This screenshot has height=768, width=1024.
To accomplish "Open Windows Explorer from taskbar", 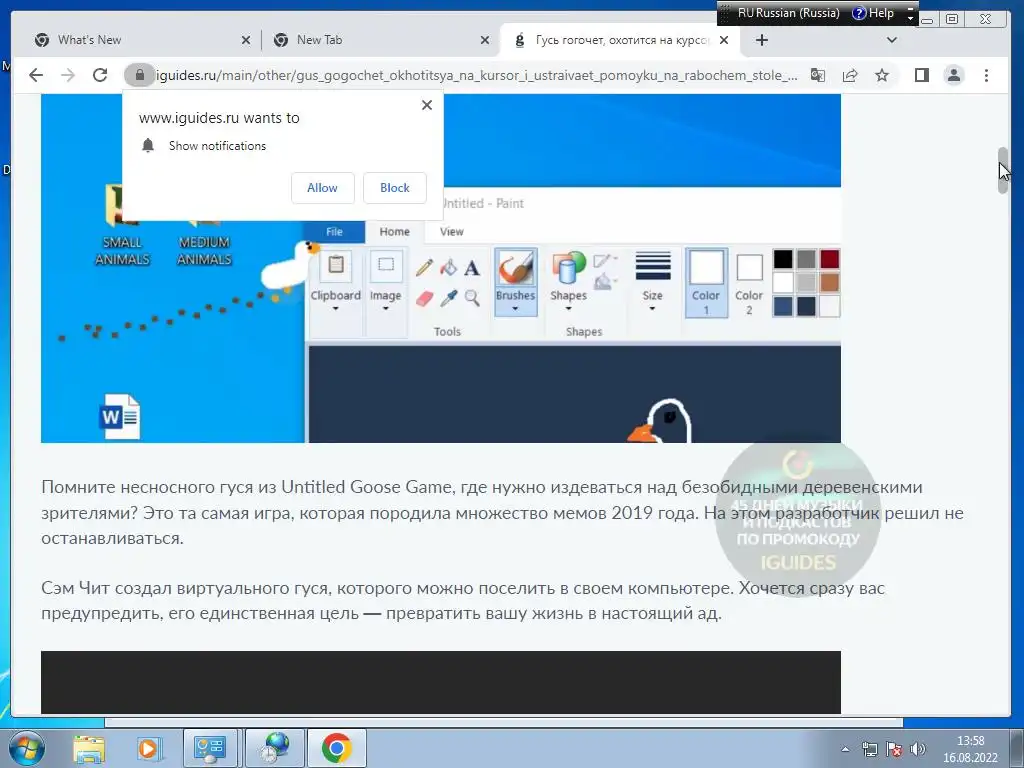I will 89,748.
